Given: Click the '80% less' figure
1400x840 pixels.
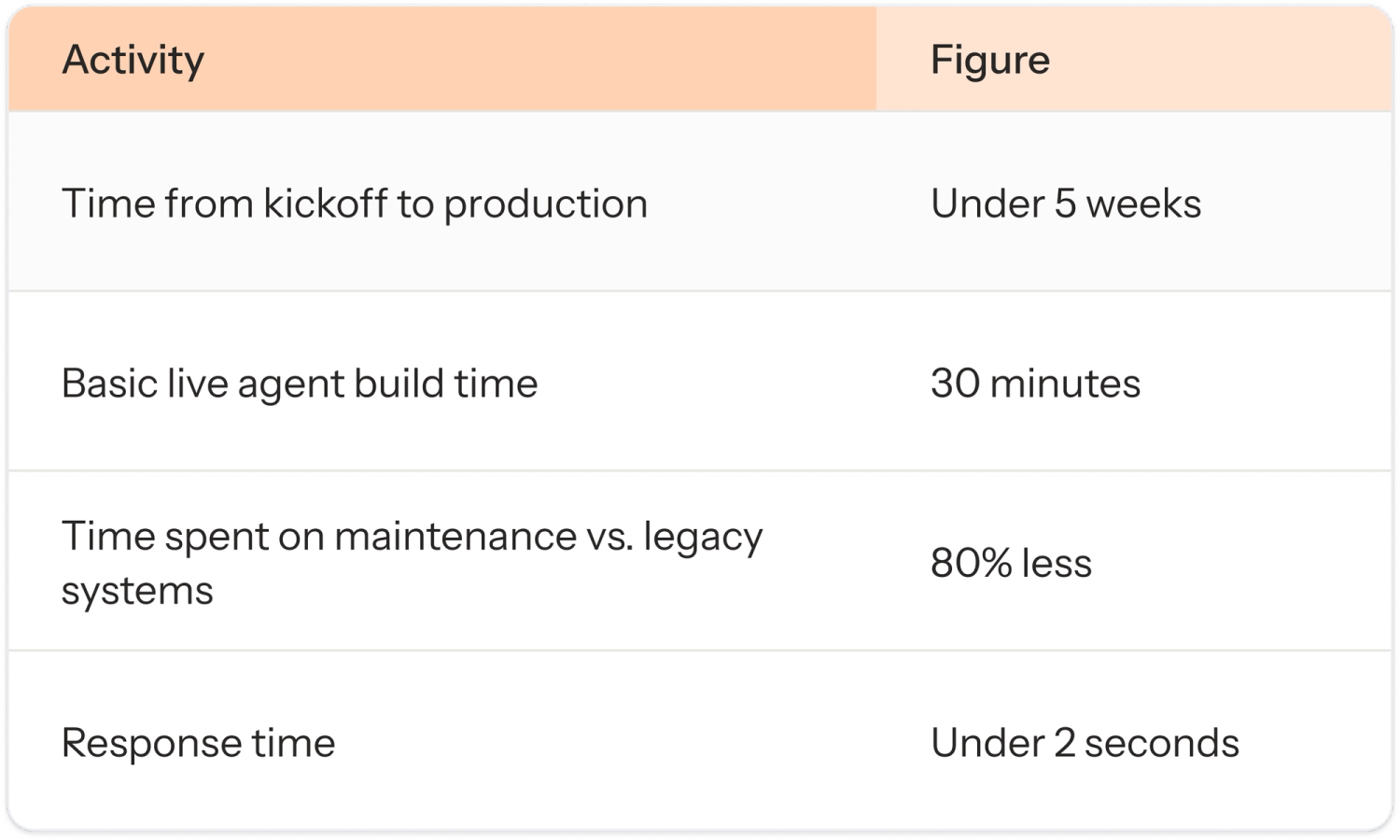Looking at the screenshot, I should pos(1011,564).
